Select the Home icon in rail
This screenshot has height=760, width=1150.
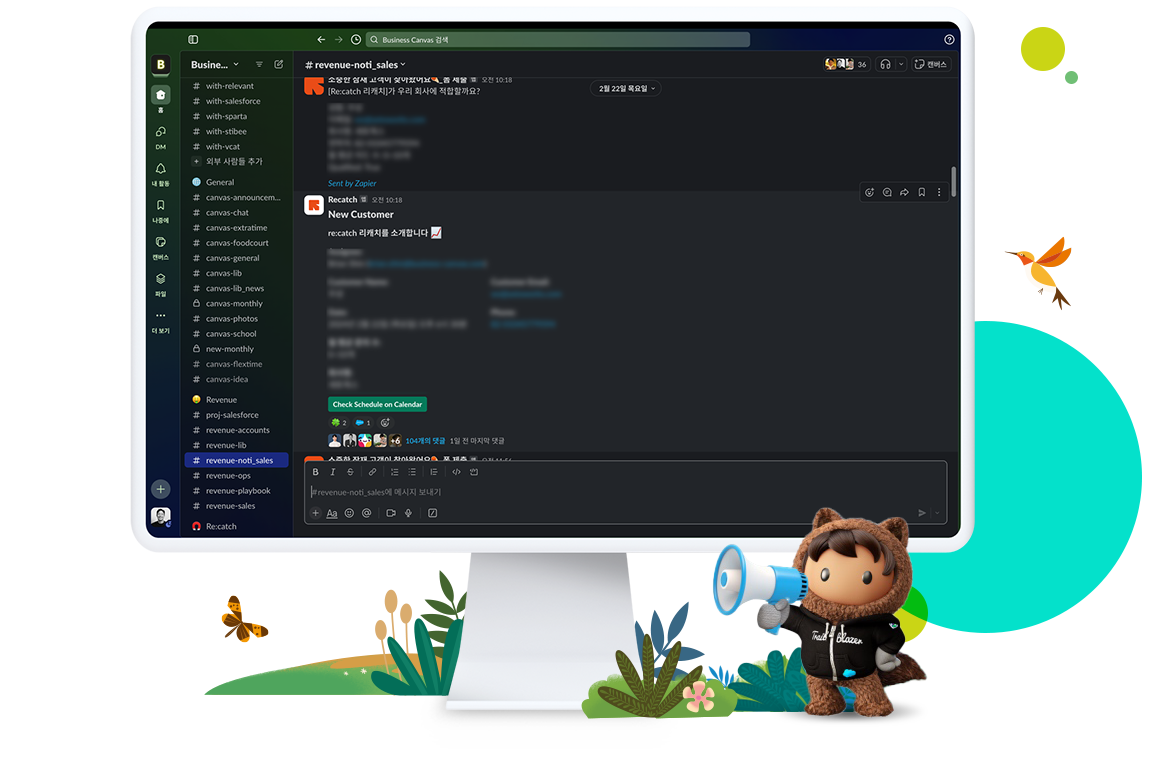(x=161, y=95)
